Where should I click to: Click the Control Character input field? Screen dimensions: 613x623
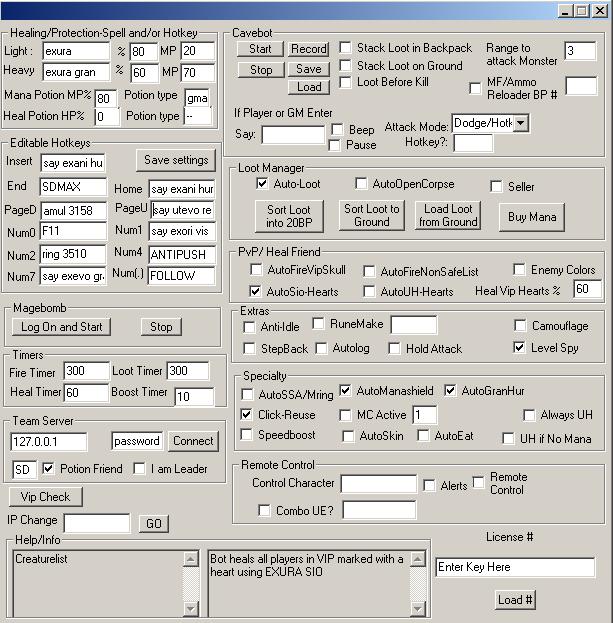point(378,484)
